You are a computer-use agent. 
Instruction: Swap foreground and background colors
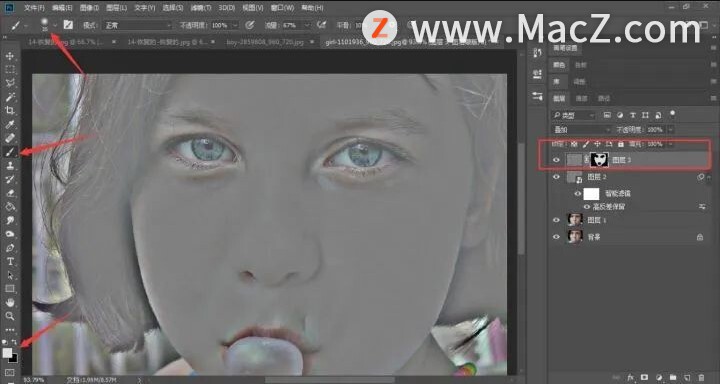pos(14,342)
